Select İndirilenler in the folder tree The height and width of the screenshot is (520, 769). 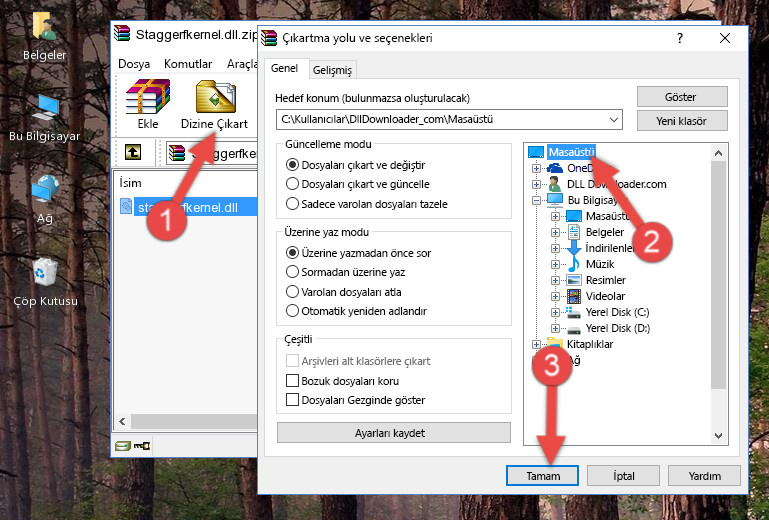pos(610,248)
